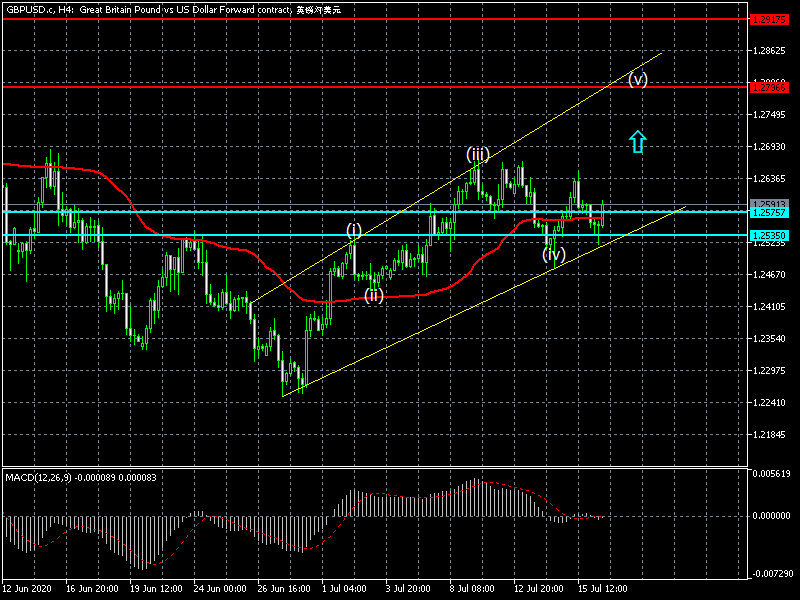This screenshot has height=600, width=800.
Task: Click the red 1.29175 price label
Action: (770, 19)
